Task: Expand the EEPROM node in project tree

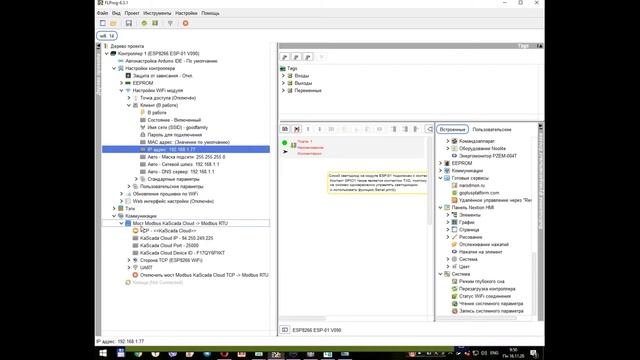Action: (121, 83)
